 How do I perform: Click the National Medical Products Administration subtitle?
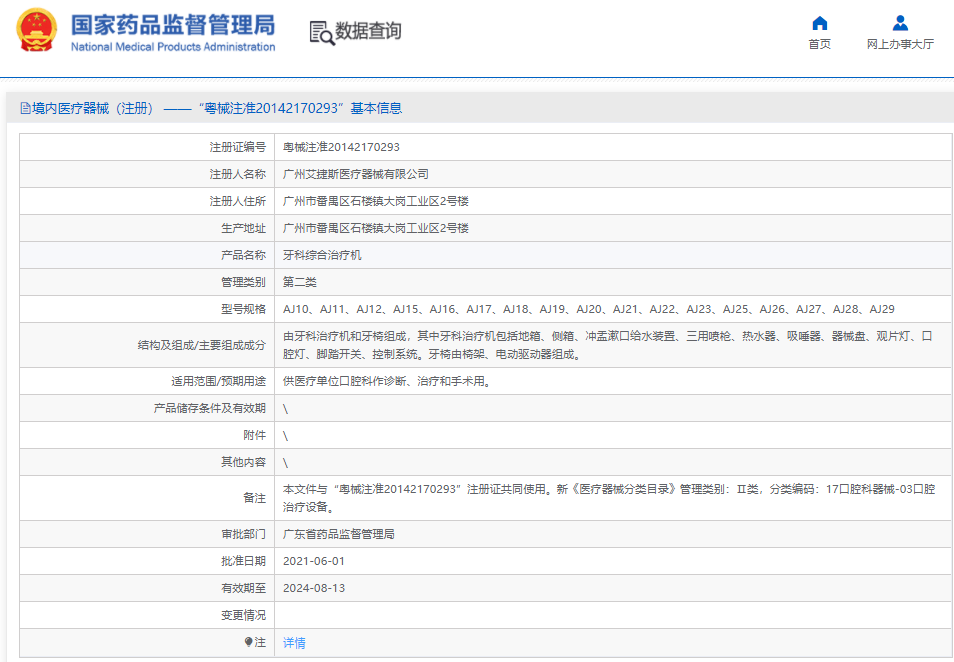[x=172, y=47]
